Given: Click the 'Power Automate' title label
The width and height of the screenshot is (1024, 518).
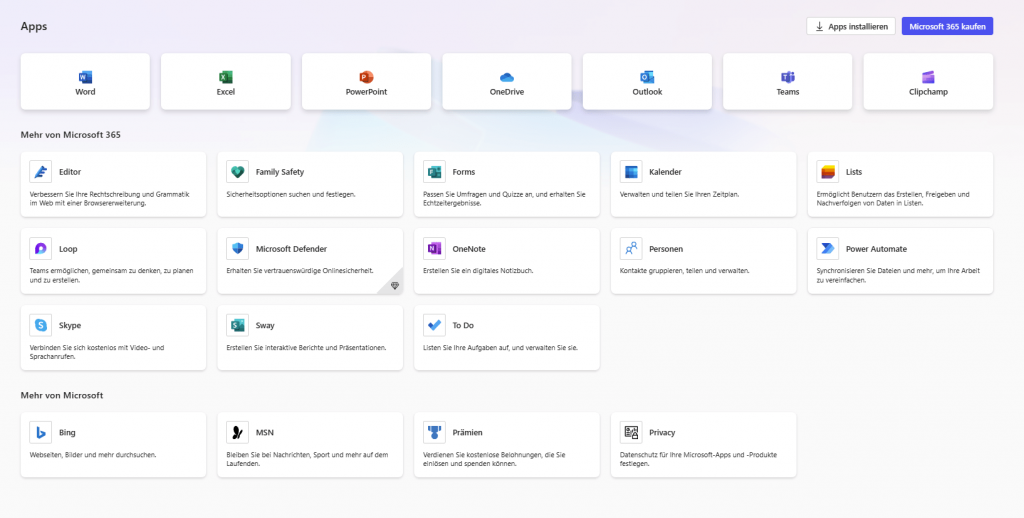Looking at the screenshot, I should click(876, 249).
